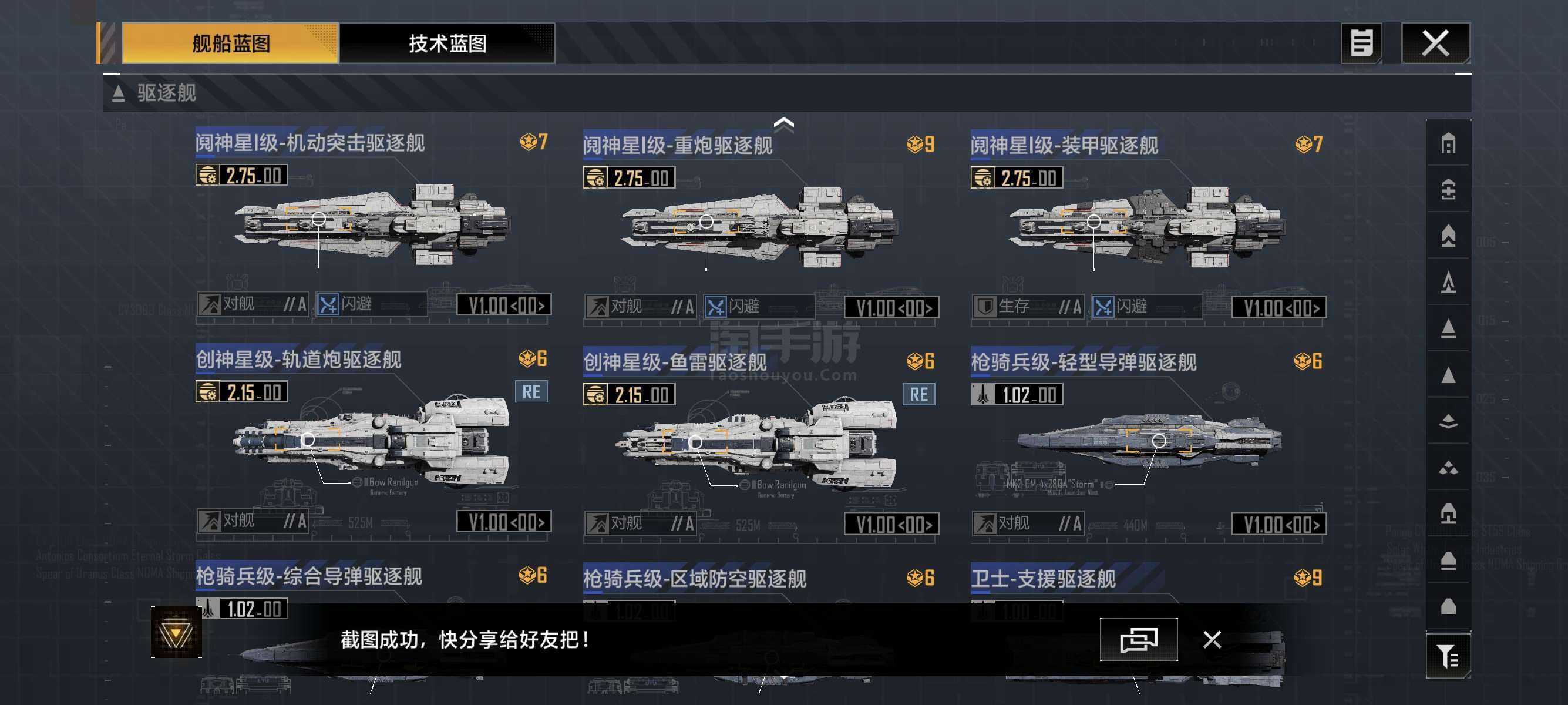Click the filter icon in sidebar
The height and width of the screenshot is (705, 1568).
pyautogui.click(x=1448, y=656)
